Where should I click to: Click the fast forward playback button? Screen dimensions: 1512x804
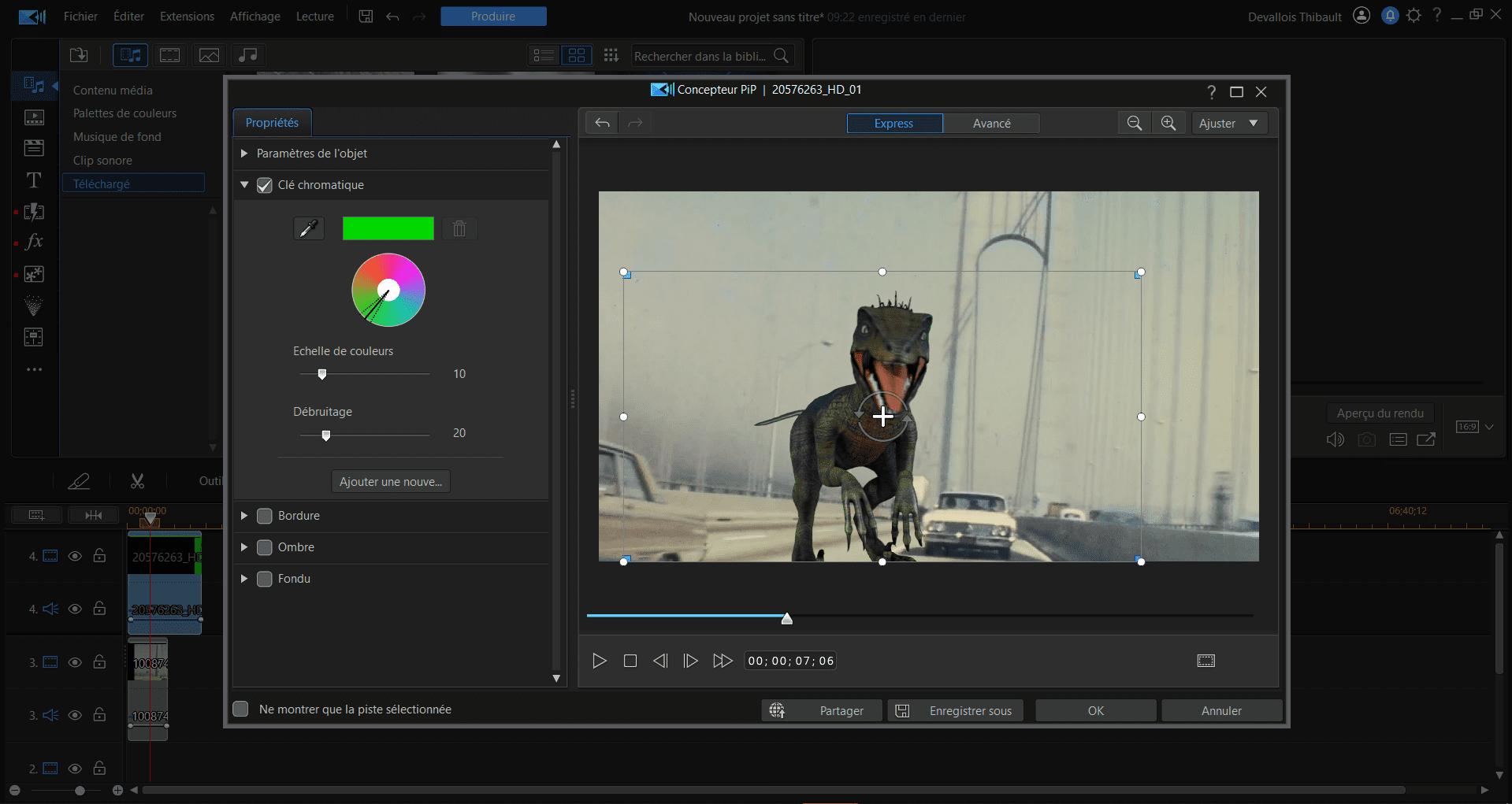tap(722, 661)
